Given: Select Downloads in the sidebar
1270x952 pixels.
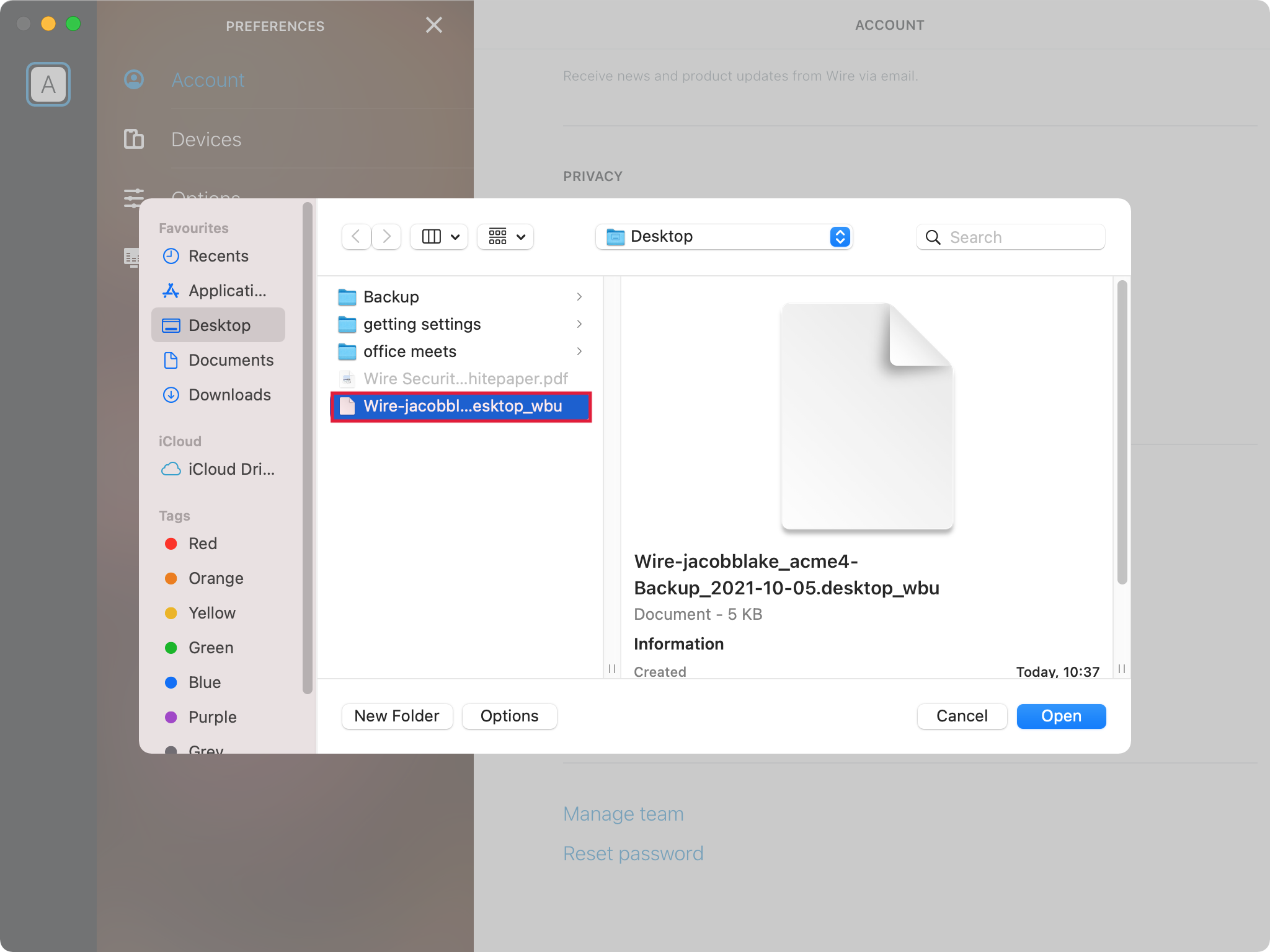Looking at the screenshot, I should click(218, 395).
